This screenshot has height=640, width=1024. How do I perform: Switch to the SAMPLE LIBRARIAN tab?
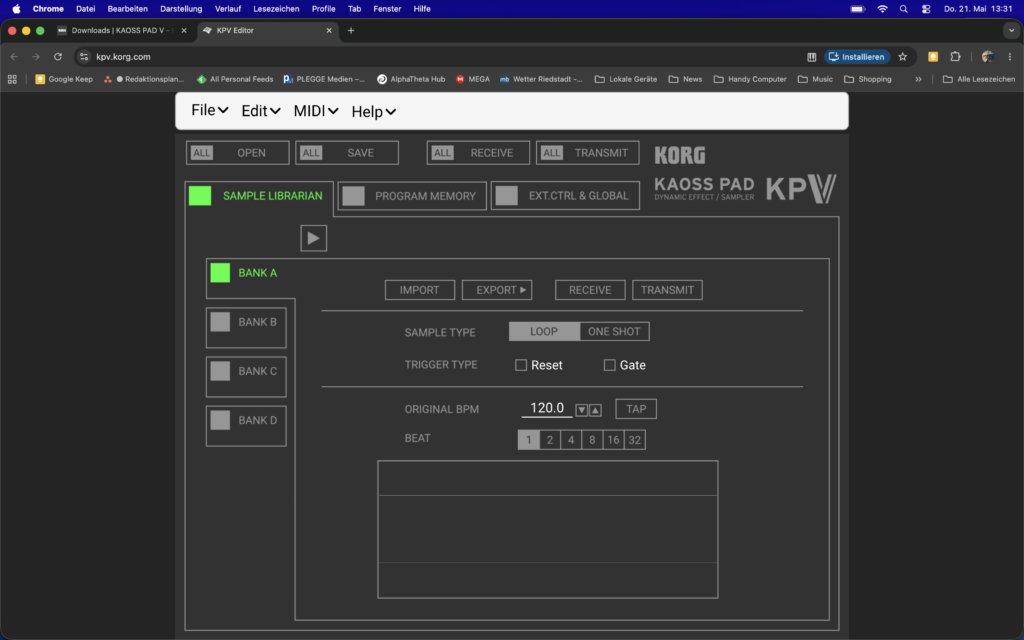pyautogui.click(x=259, y=196)
